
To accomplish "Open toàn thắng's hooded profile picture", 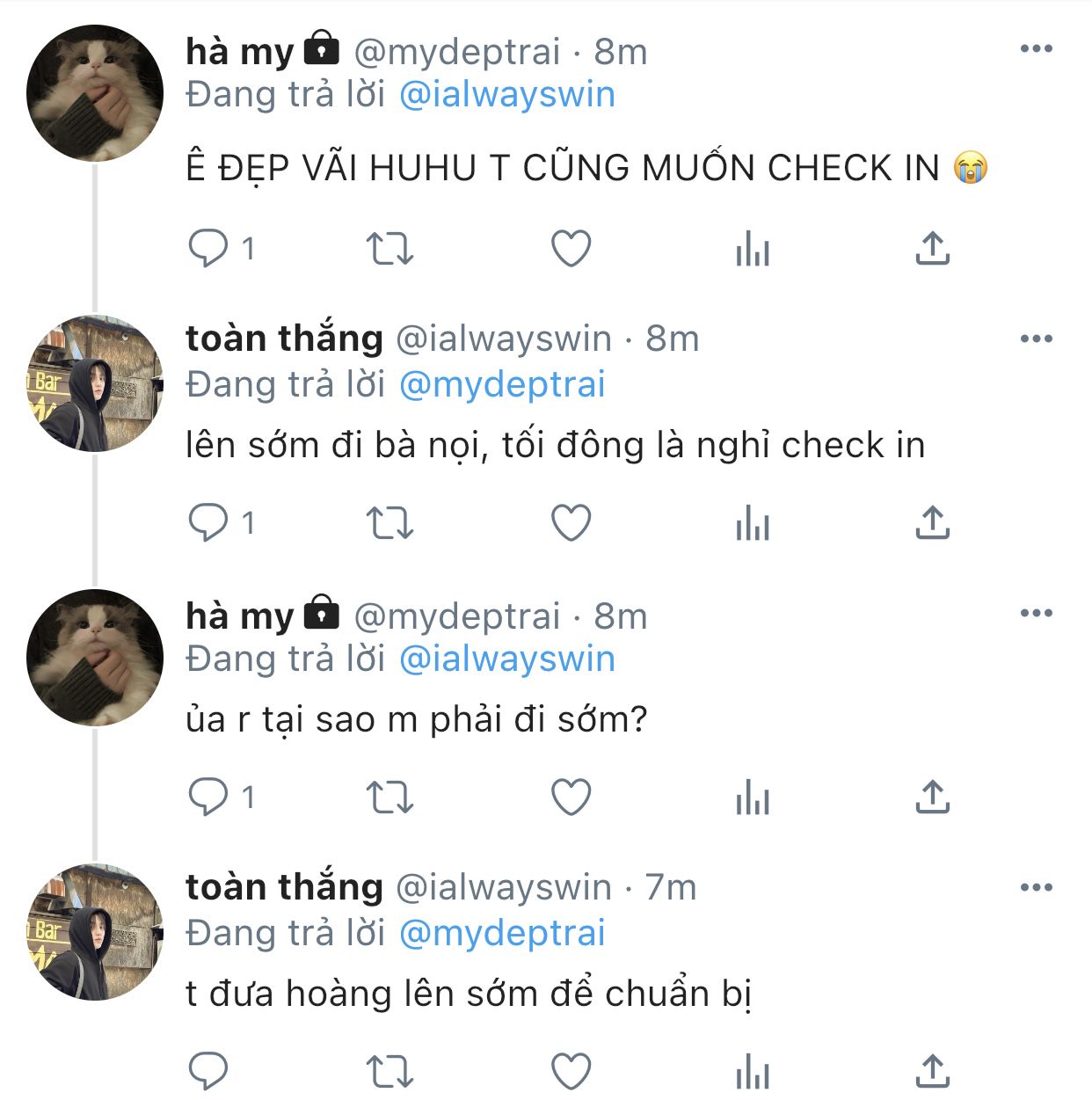I will (x=95, y=383).
